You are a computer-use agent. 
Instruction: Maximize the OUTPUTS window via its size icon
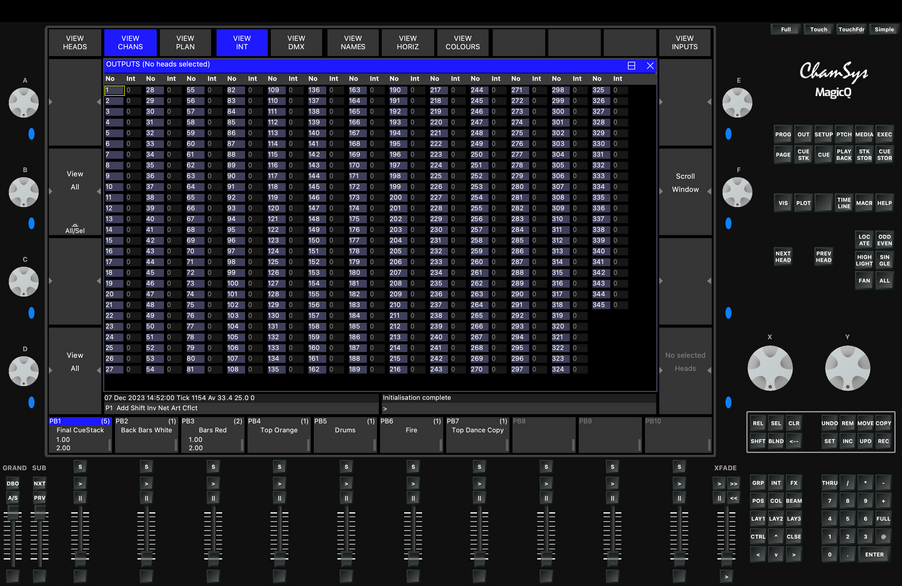pos(631,66)
